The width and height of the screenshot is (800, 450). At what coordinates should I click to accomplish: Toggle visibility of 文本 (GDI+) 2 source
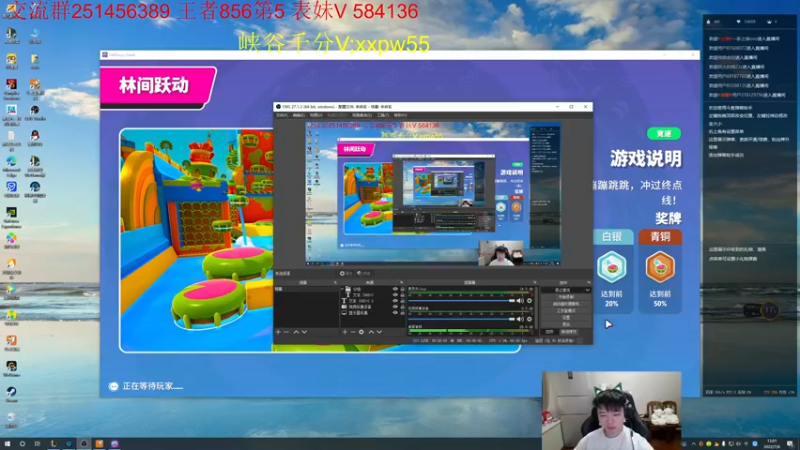(395, 301)
